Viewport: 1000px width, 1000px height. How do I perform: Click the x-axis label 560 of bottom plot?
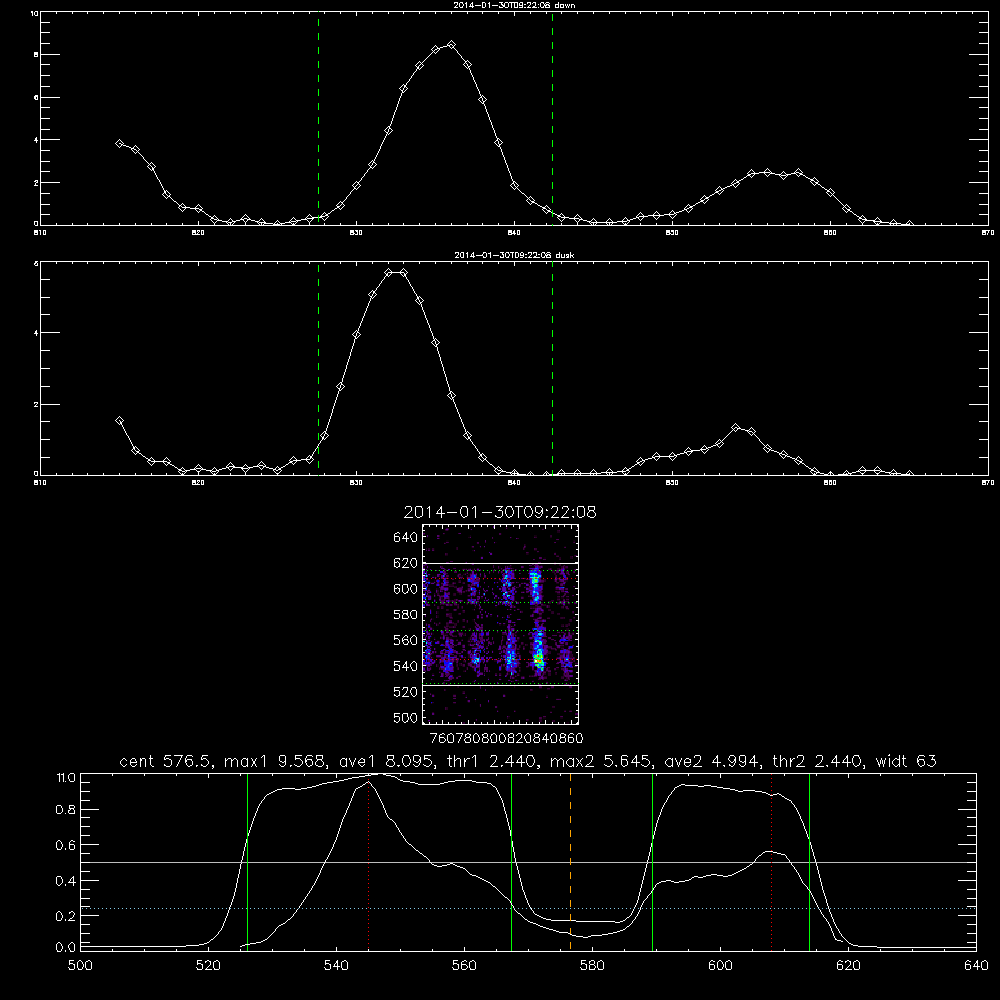point(464,966)
